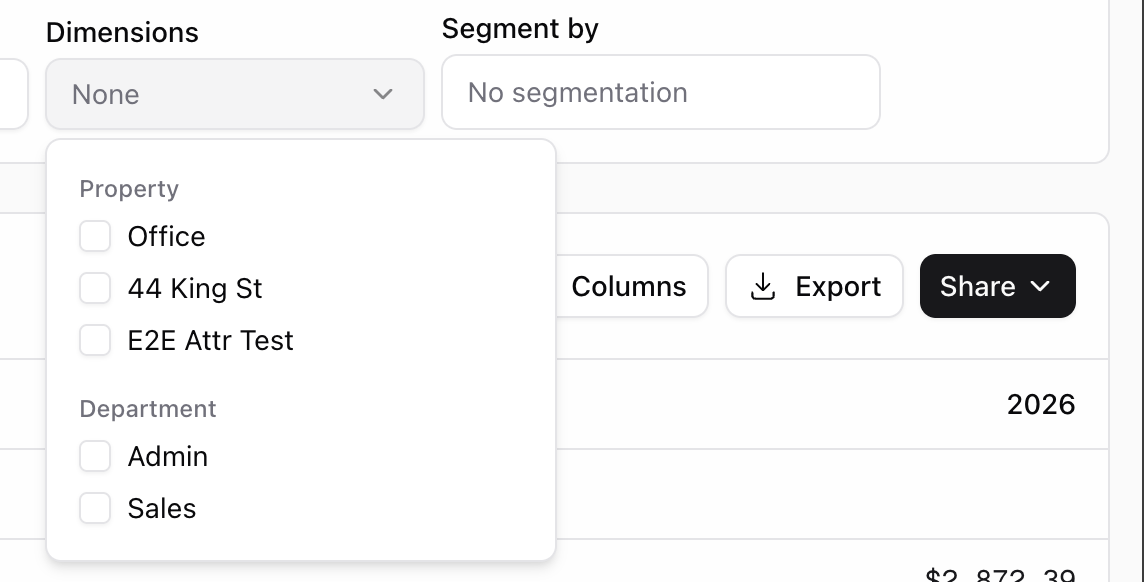This screenshot has height=582, width=1144.
Task: Click the Property group heading
Action: [129, 189]
